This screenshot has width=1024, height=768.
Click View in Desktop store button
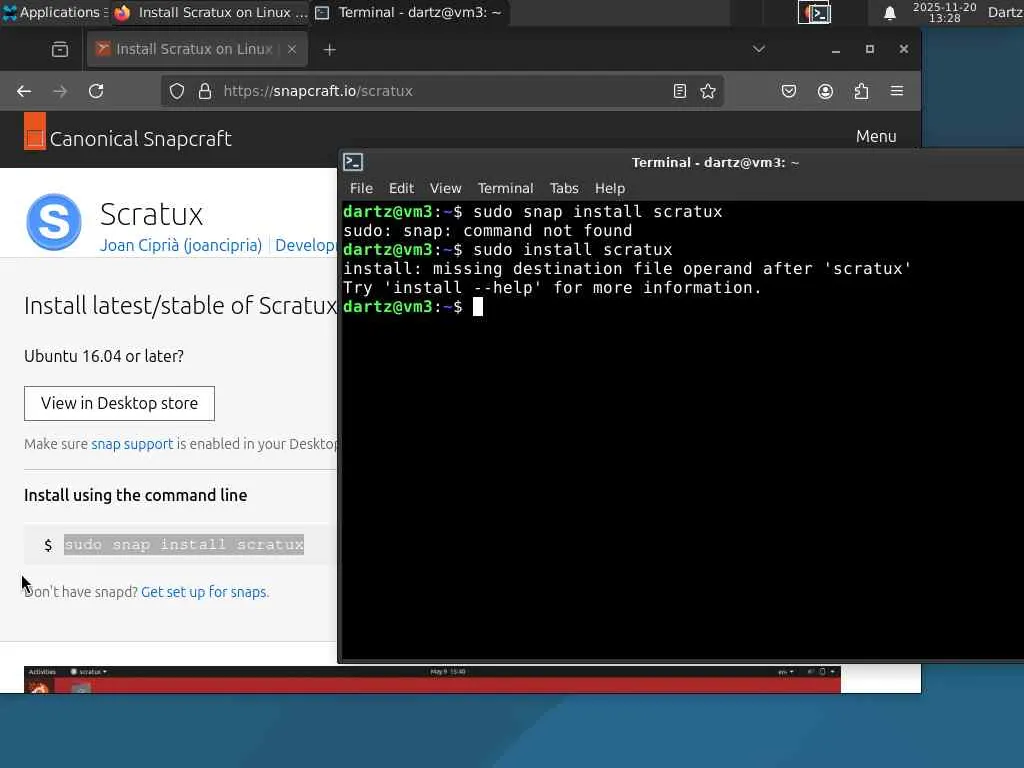[x=120, y=404]
